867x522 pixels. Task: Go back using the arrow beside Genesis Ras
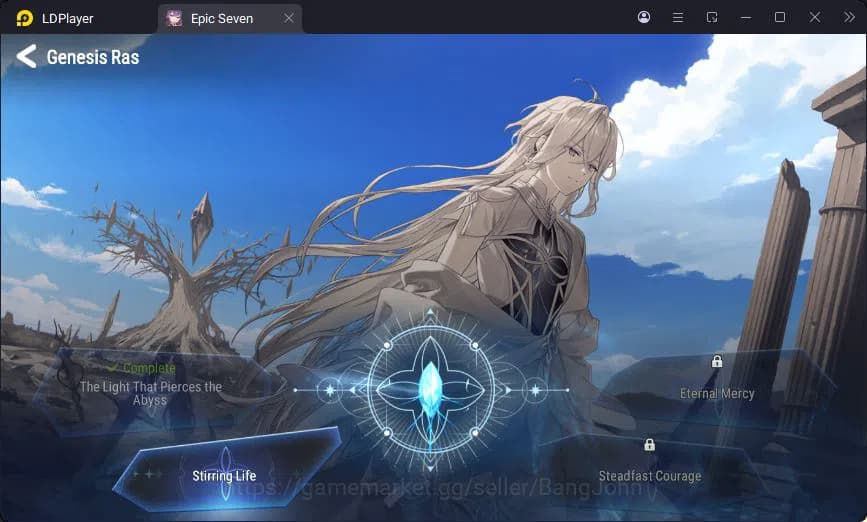(26, 57)
